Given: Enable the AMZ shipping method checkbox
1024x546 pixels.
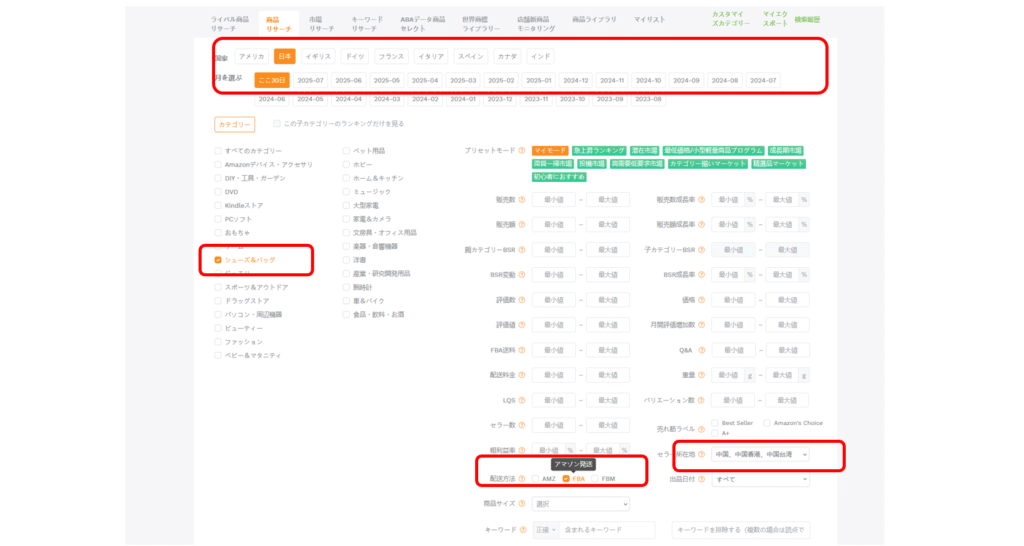Looking at the screenshot, I should 535,479.
